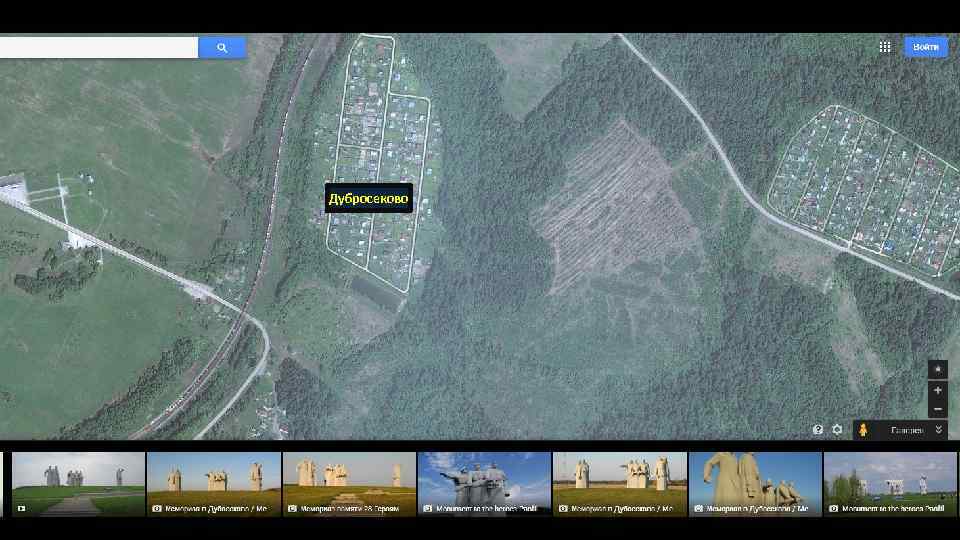Collapse the photo strip with double chevron
The width and height of the screenshot is (960, 540).
pos(938,430)
